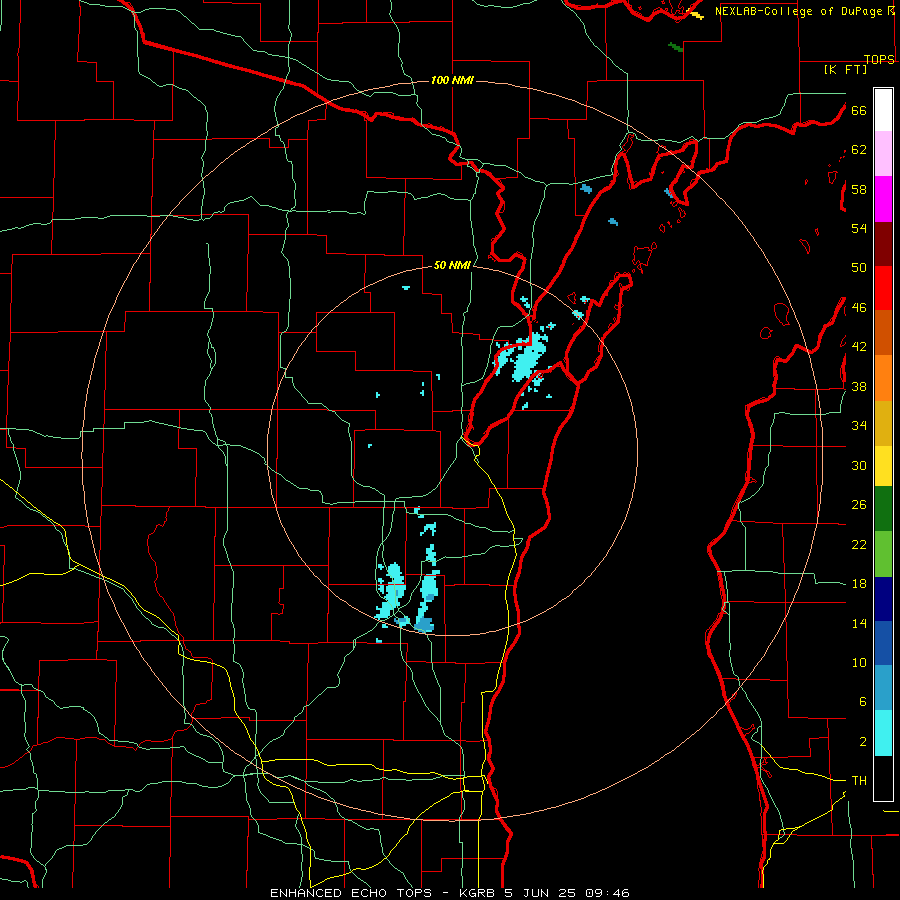
Task: Click the light green legend swatch
Action: click(883, 554)
